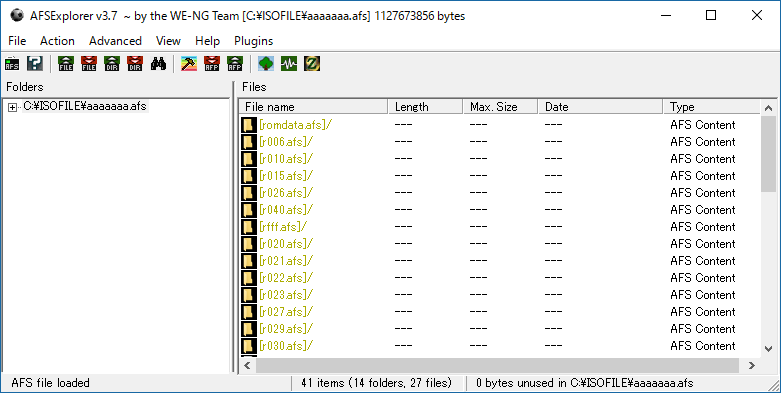Expand the C:¥ISOFILE¥aaaaaaa.afs tree node

coord(12,107)
